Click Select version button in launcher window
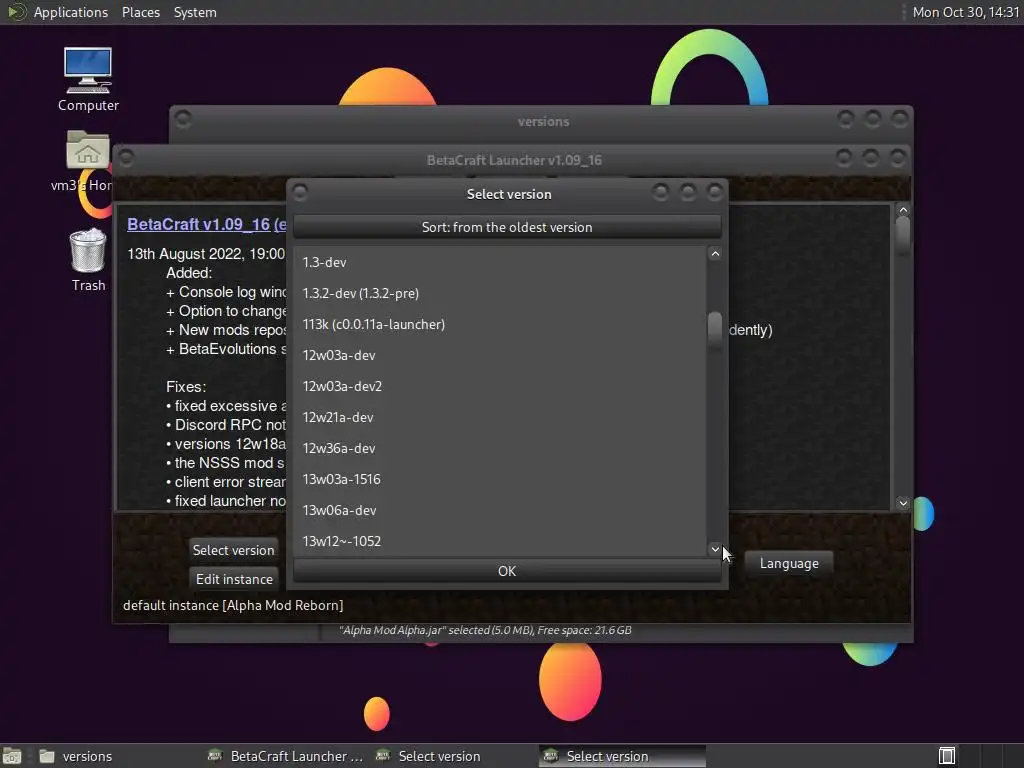The height and width of the screenshot is (768, 1024). click(233, 550)
